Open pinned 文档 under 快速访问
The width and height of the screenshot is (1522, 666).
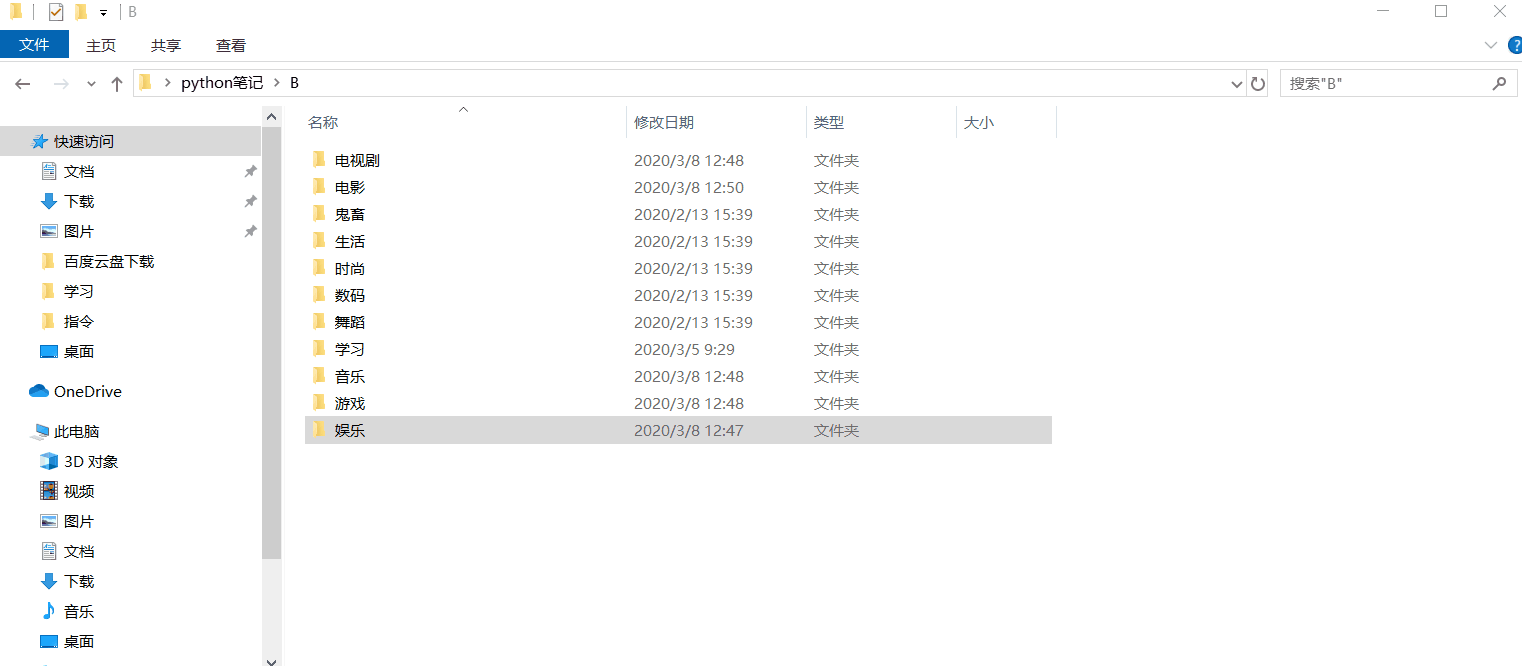coord(79,171)
